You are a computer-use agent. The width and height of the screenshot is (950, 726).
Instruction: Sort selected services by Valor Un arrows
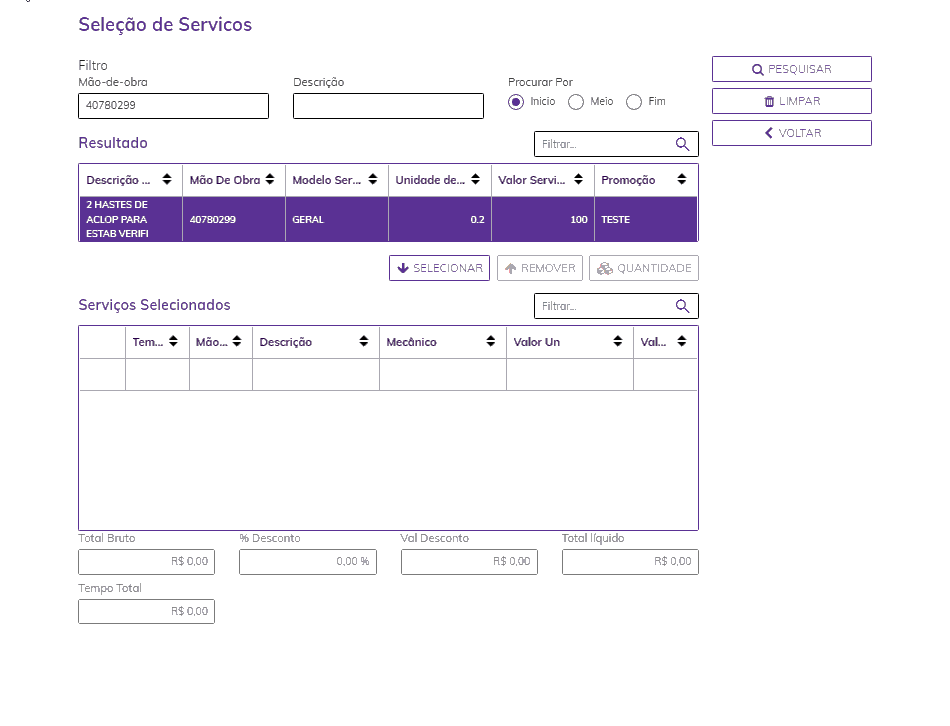pyautogui.click(x=617, y=341)
